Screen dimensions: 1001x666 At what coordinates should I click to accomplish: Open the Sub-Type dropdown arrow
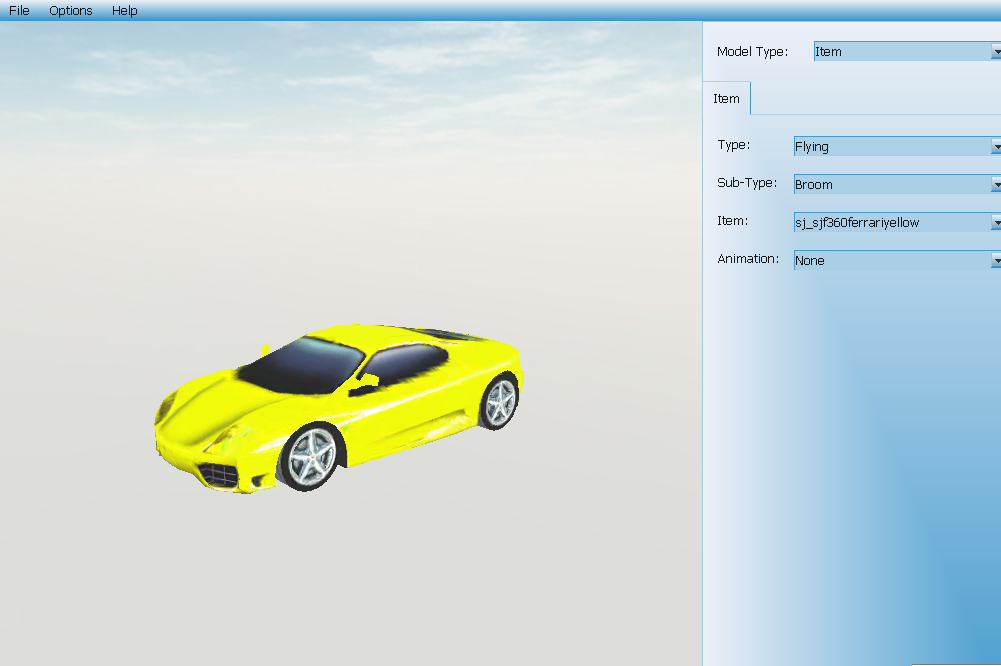pos(995,185)
